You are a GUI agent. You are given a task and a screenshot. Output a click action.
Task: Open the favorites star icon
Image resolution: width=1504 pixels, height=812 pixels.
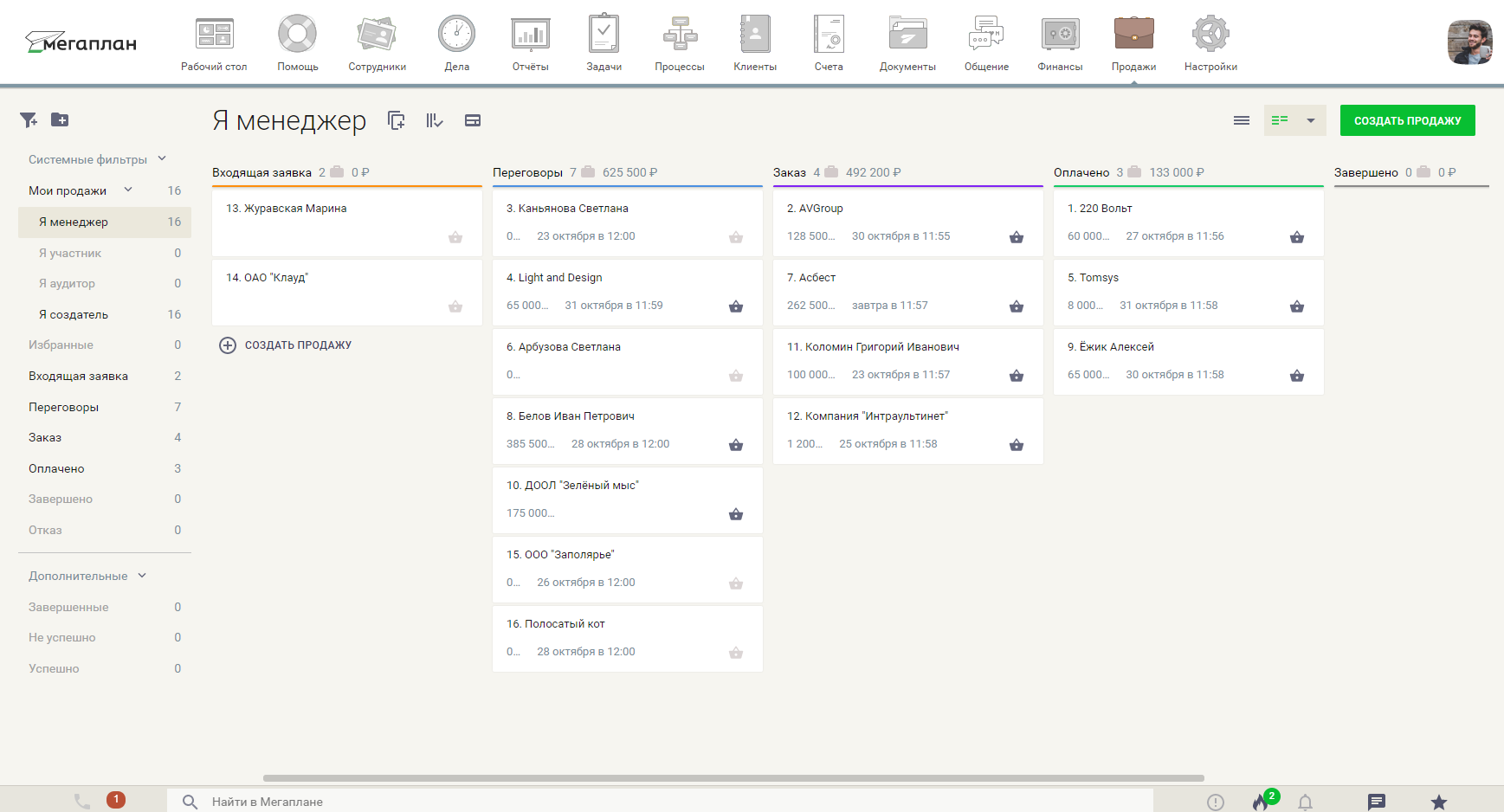click(x=1439, y=802)
